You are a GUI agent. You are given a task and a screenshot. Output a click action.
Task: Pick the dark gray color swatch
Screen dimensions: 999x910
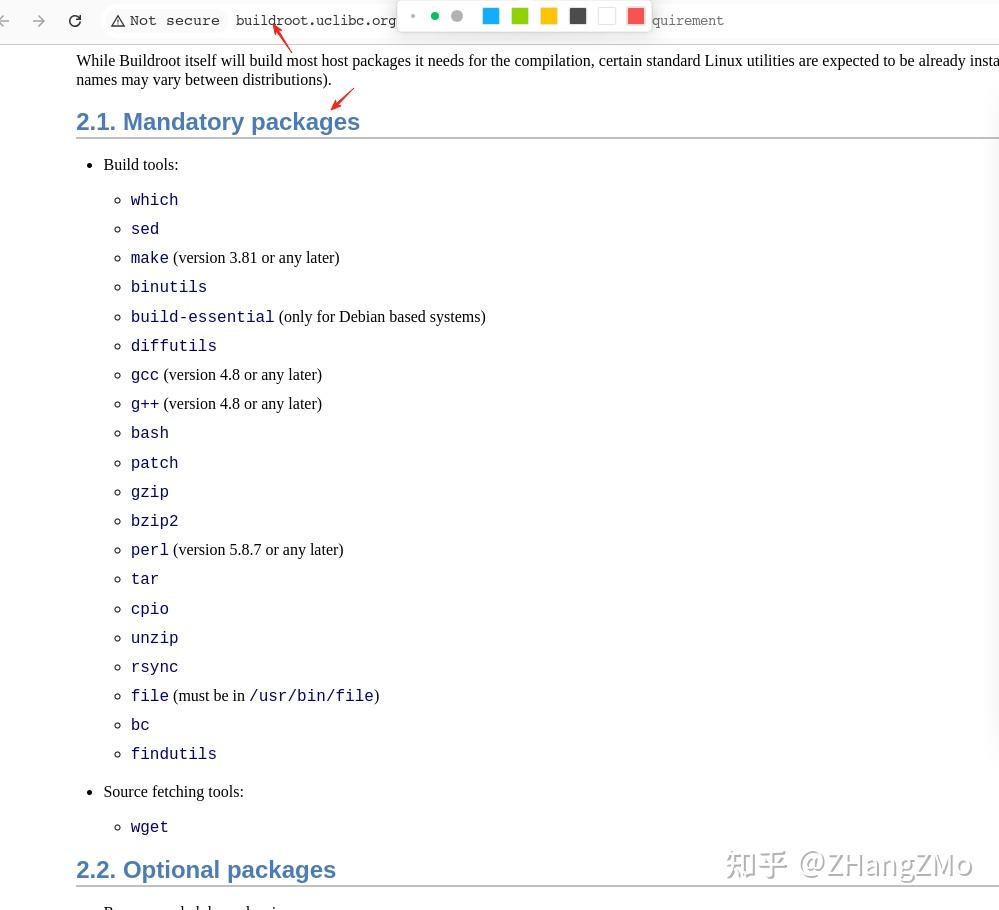pyautogui.click(x=578, y=16)
